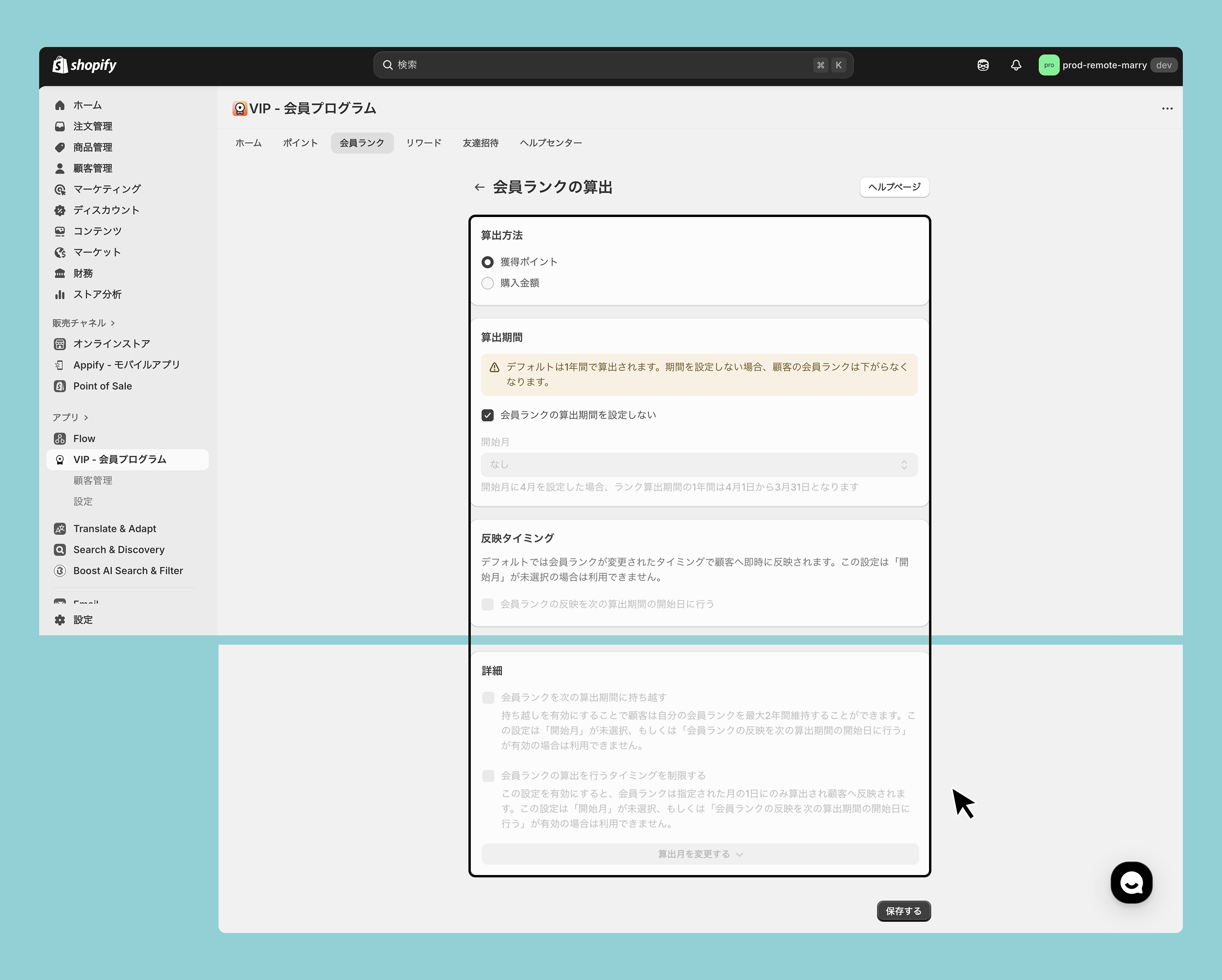The image size is (1222, 980).
Task: Select the 購入金額 radio option
Action: click(x=488, y=283)
